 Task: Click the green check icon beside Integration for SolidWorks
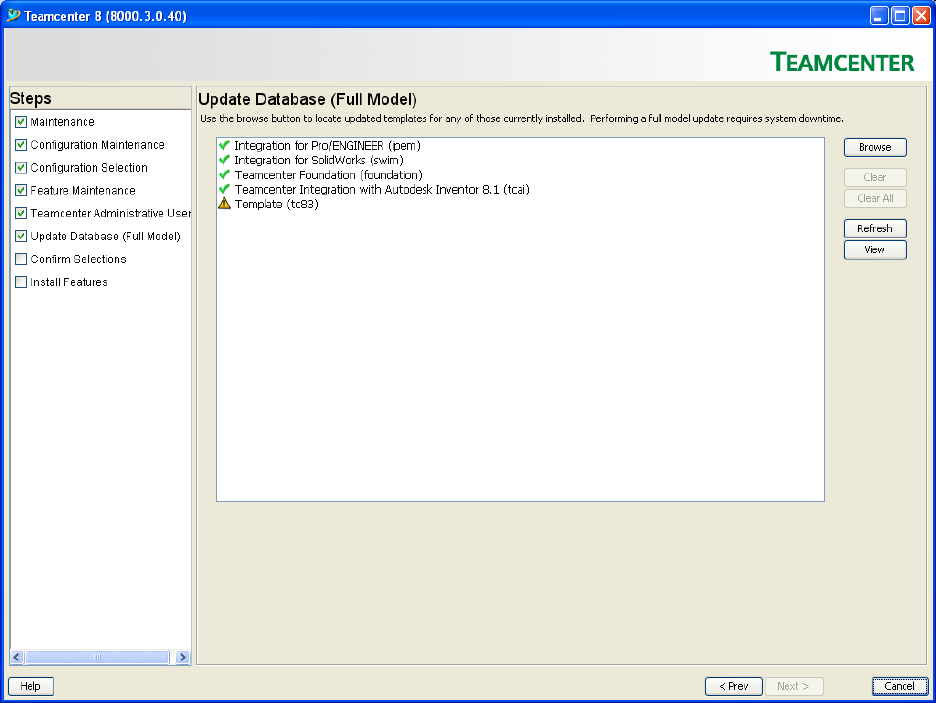pyautogui.click(x=224, y=160)
